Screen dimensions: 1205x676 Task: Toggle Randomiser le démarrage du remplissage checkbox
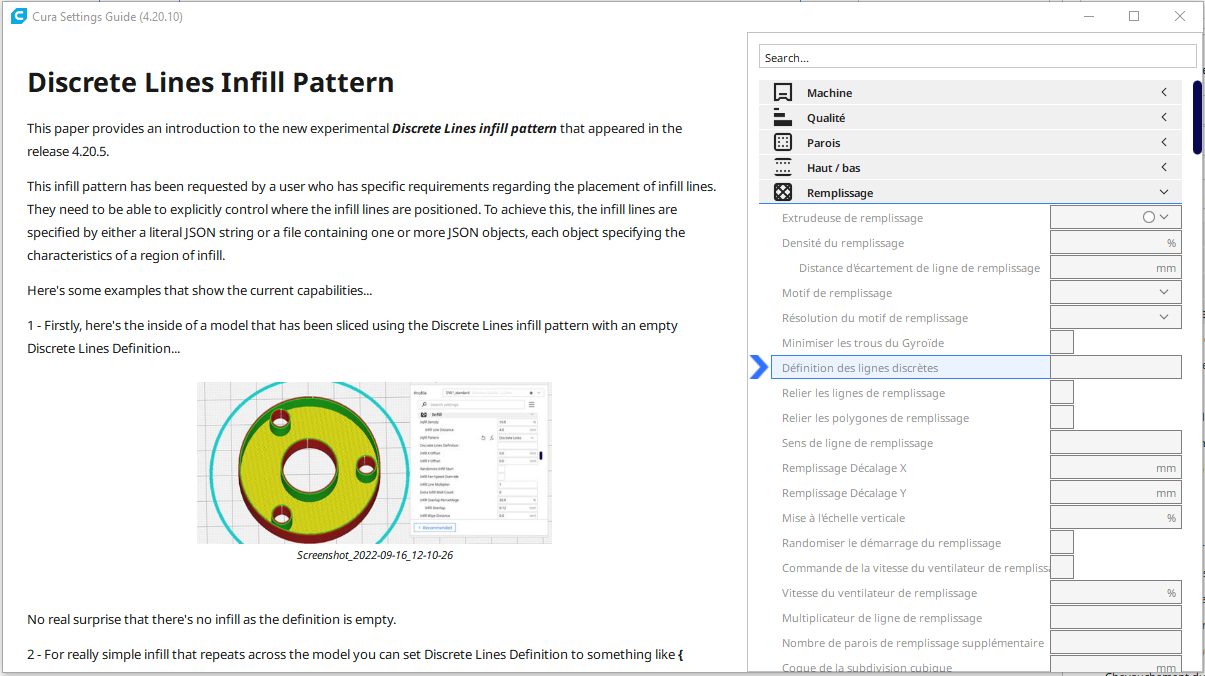[x=1062, y=542]
